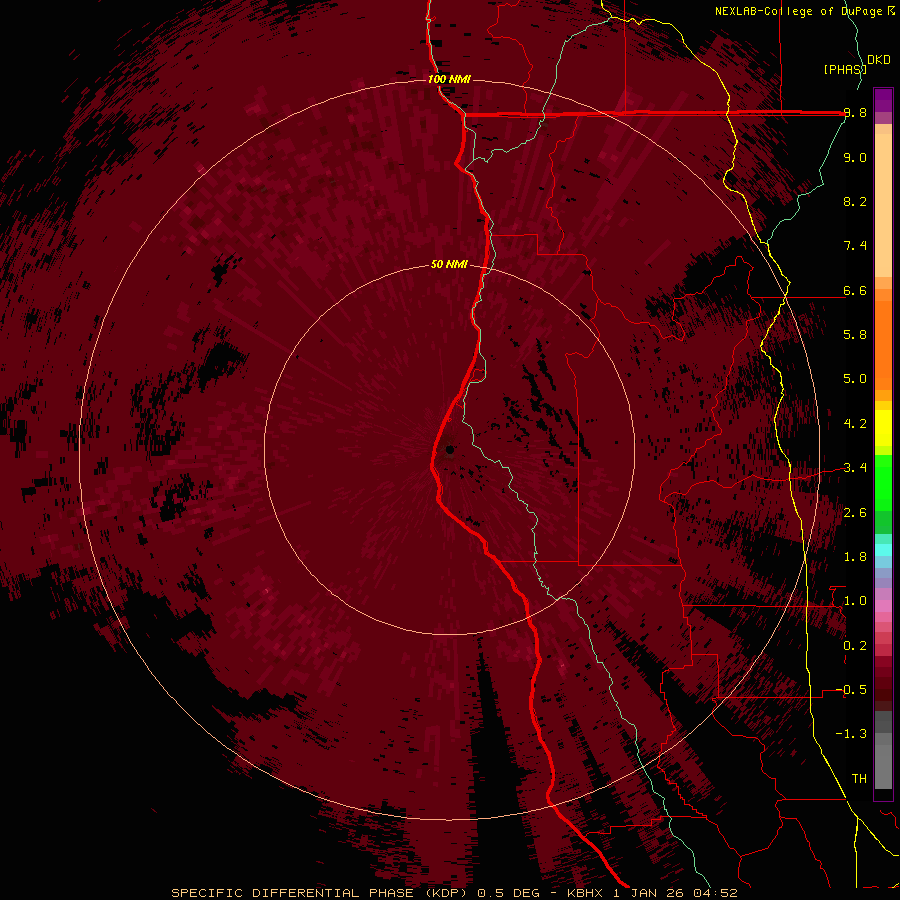Click the 5.0 scale value
900x900 pixels.
[855, 379]
